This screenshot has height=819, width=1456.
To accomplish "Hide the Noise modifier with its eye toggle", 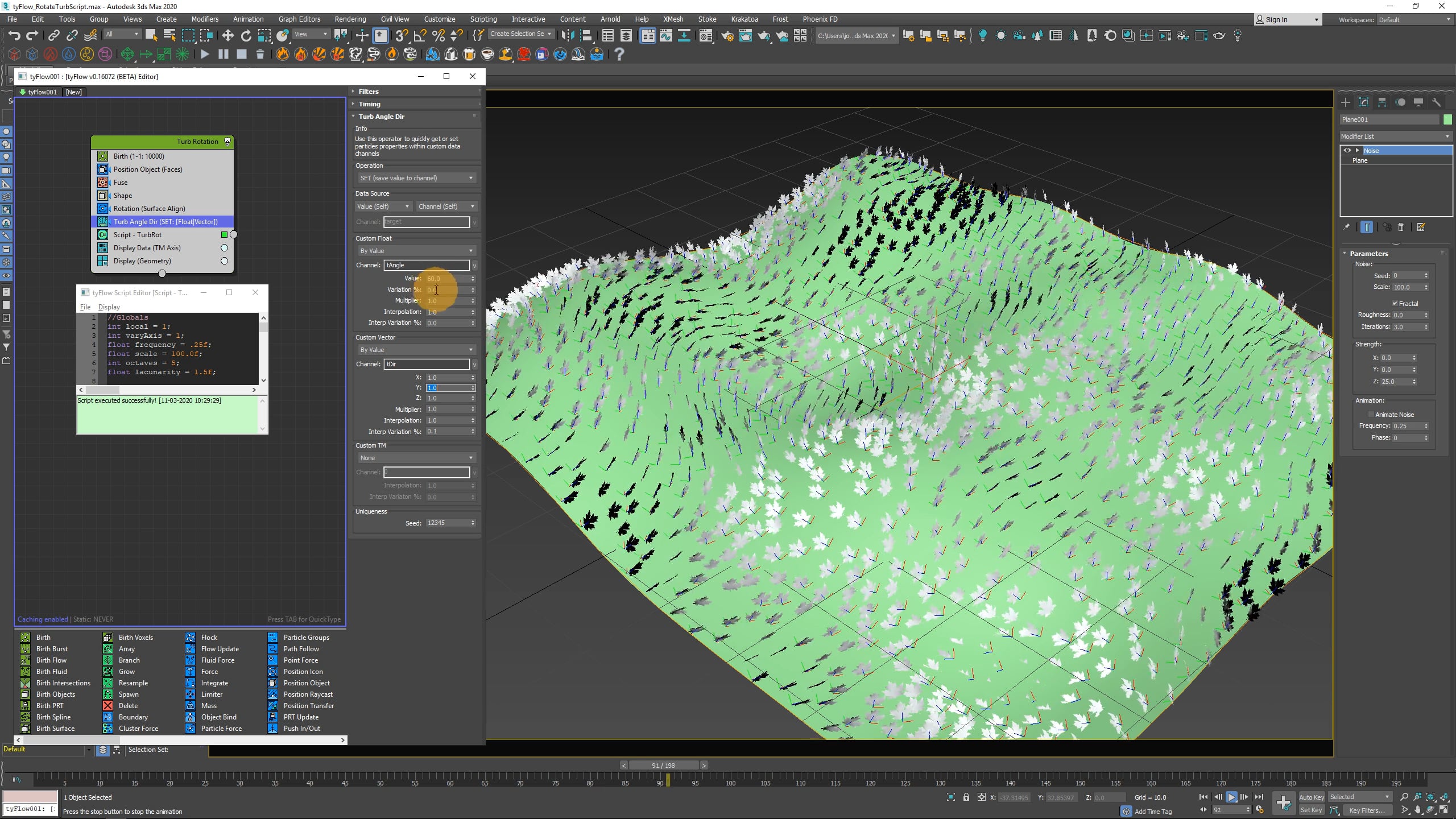I will [x=1349, y=150].
